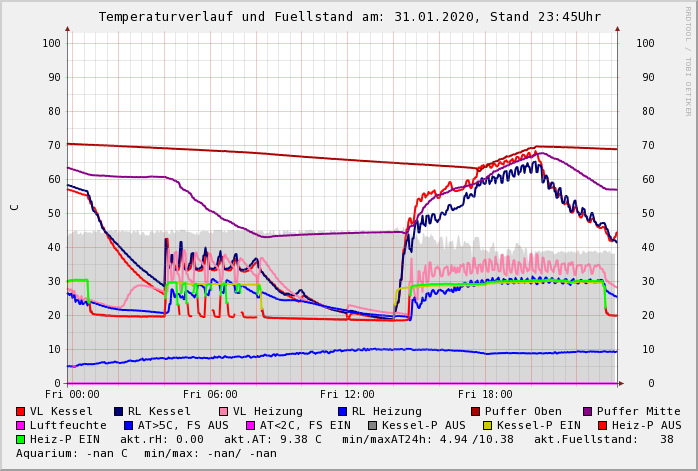Click the Fri 06:00 time axis label
This screenshot has width=698, height=471.
coord(210,395)
